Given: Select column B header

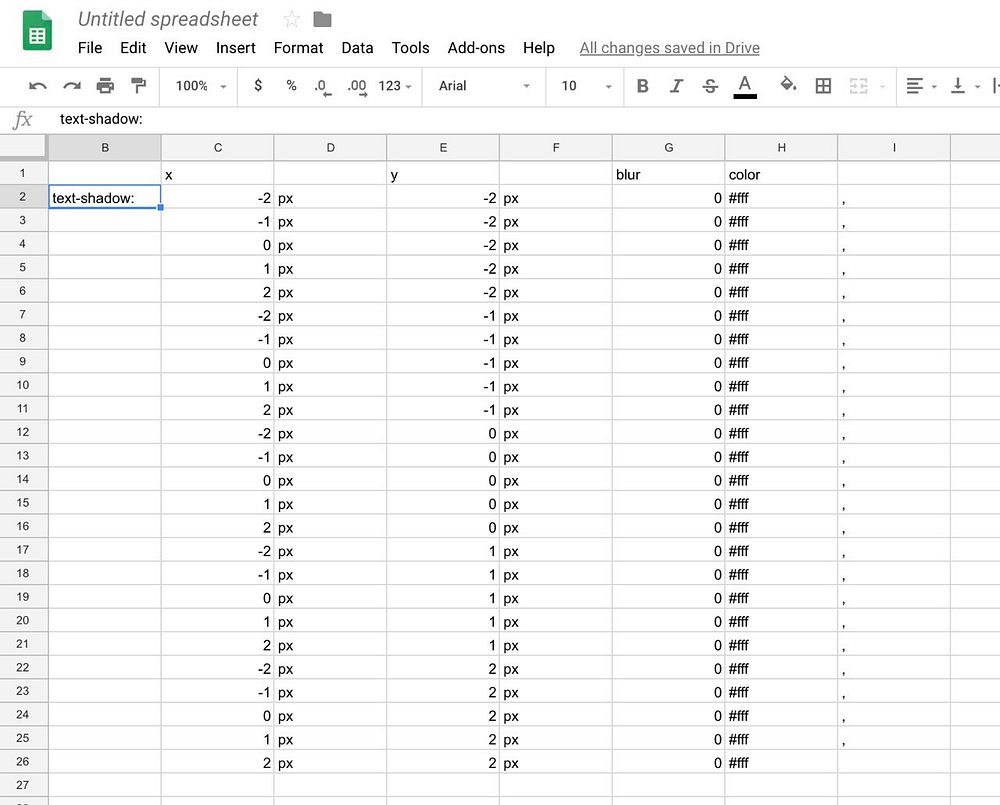Looking at the screenshot, I should (105, 147).
